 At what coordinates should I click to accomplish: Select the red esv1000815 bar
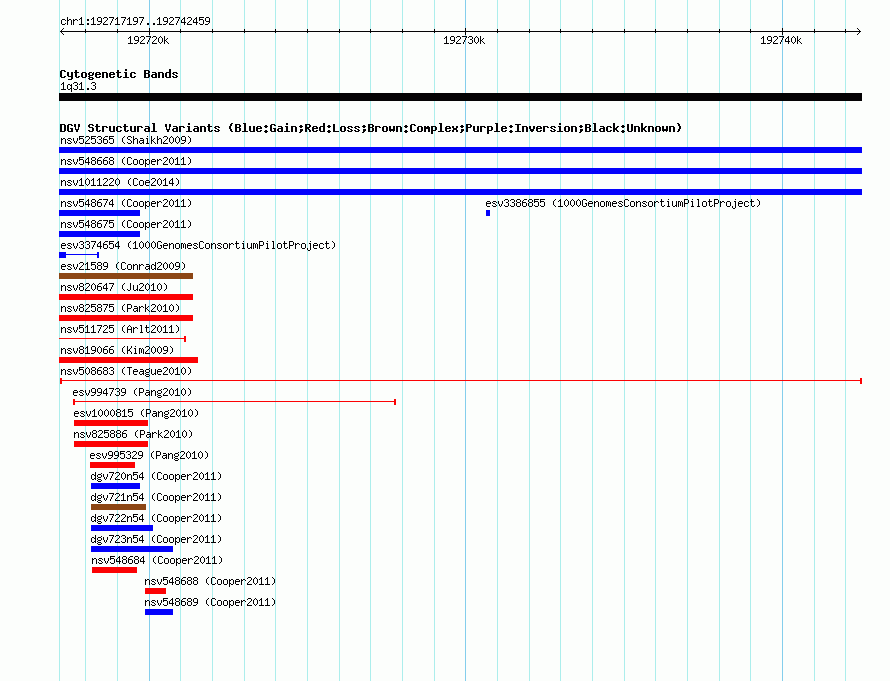(x=111, y=423)
